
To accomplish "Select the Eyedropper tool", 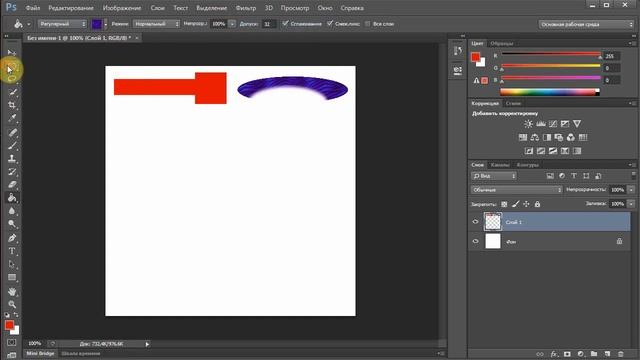I will coord(12,118).
